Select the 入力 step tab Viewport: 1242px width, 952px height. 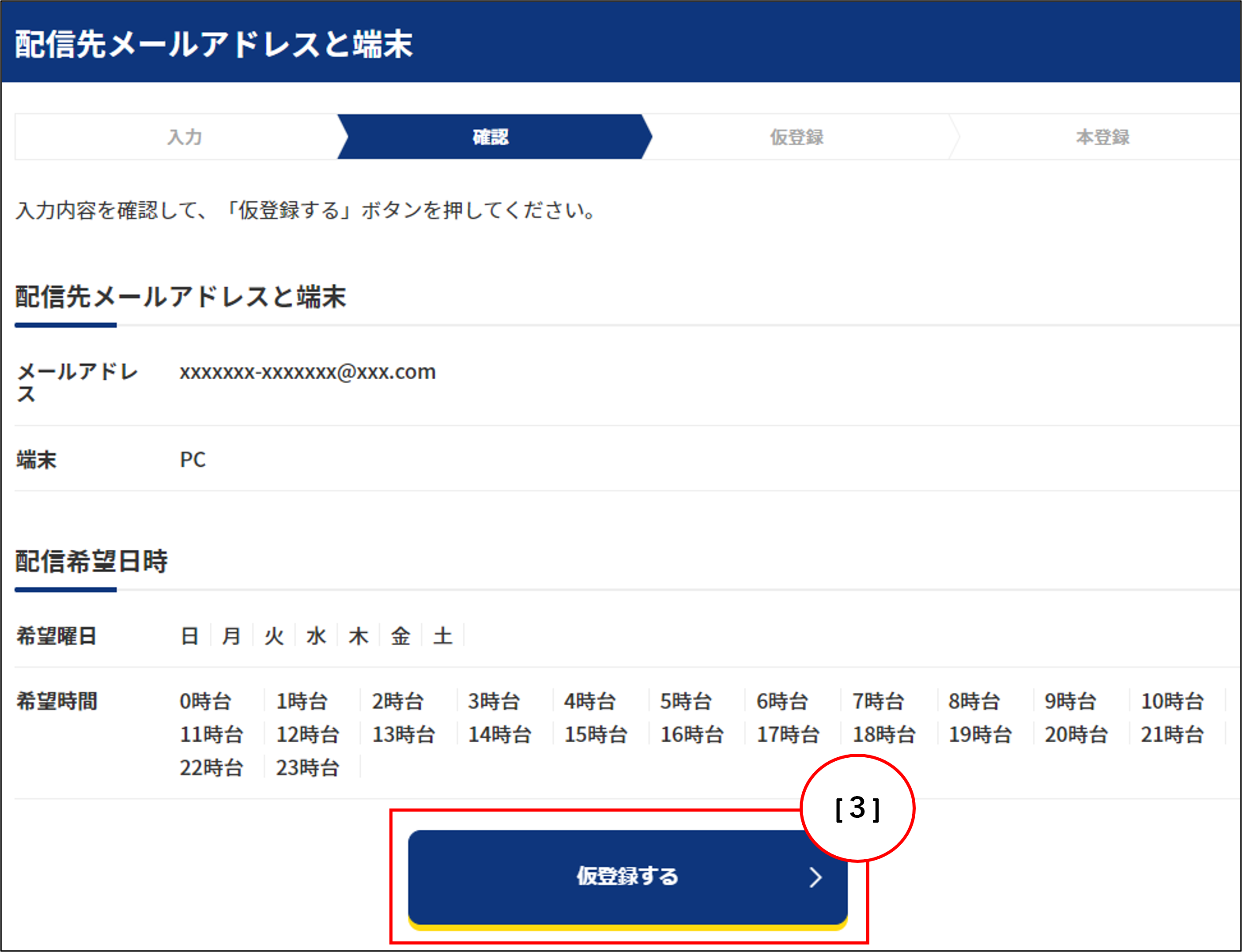pyautogui.click(x=185, y=137)
